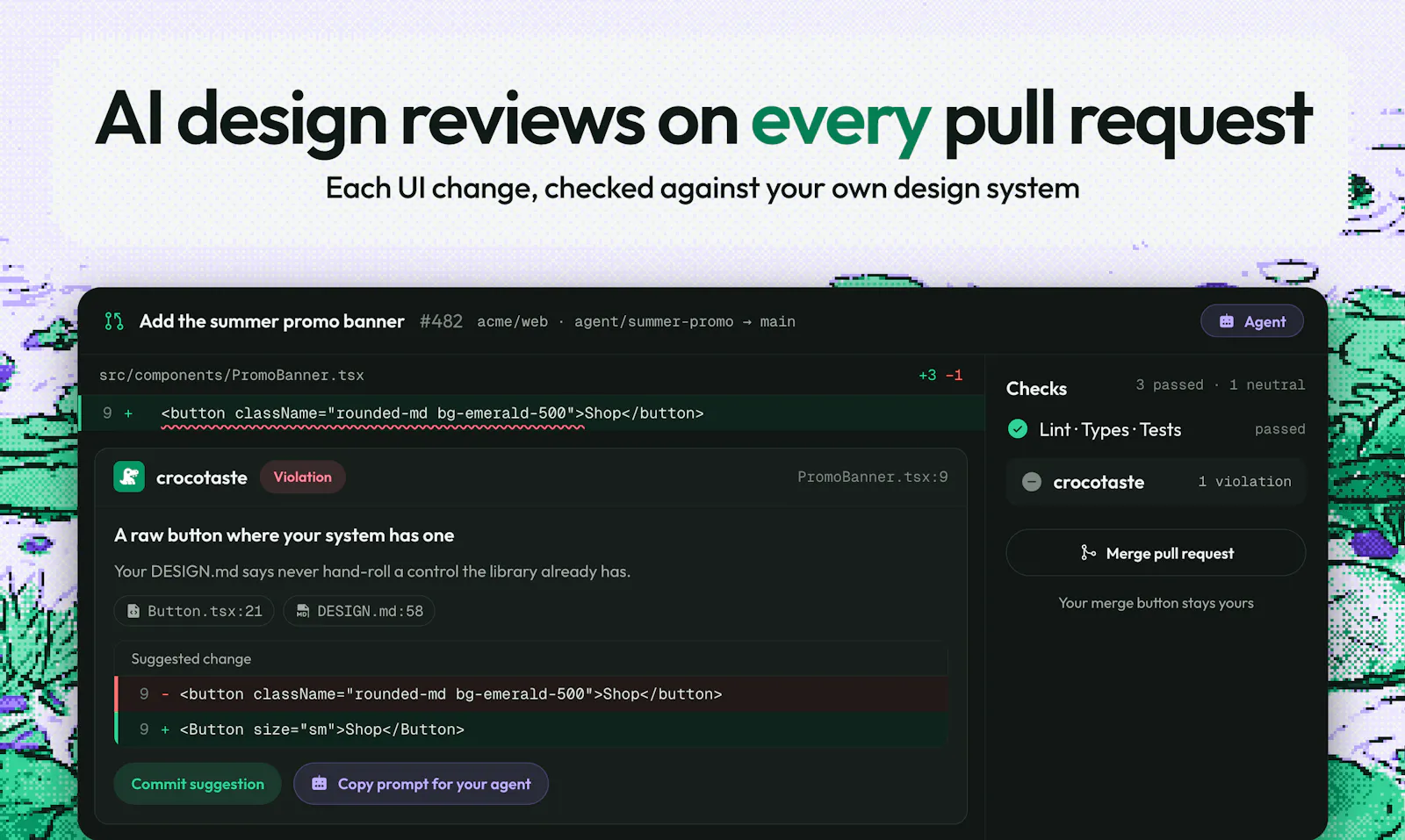Click the #482 pull request number

[441, 321]
